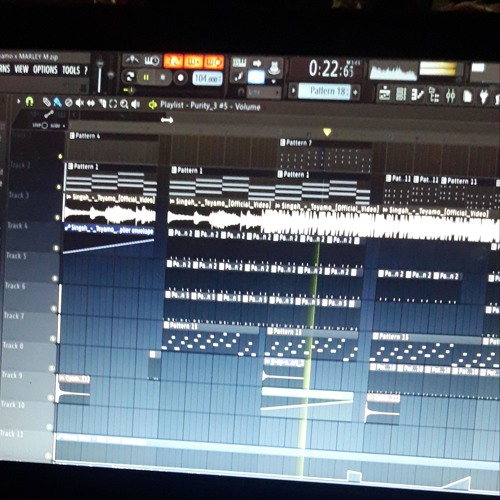The image size is (500, 500).
Task: Open the OPTIONS menu
Action: 45,70
